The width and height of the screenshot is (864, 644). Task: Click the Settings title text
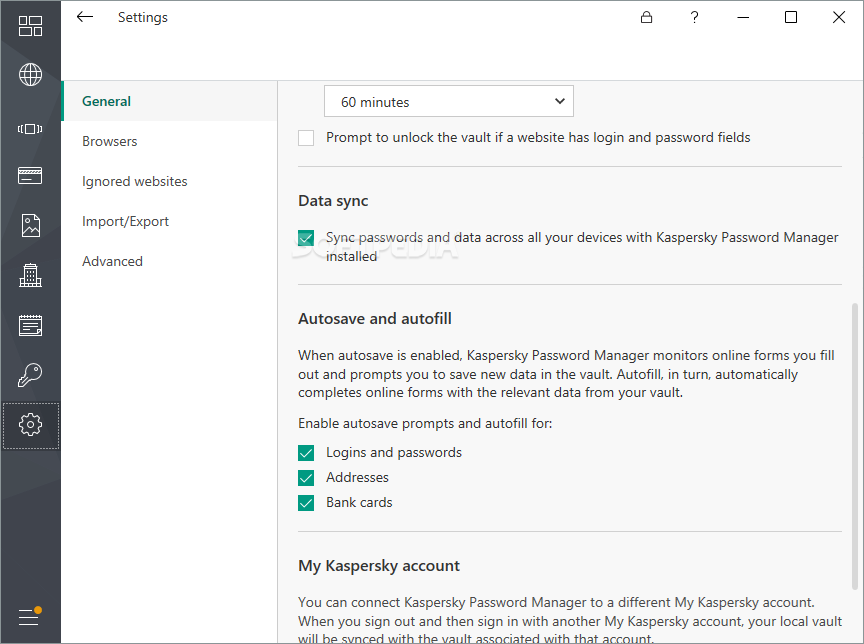143,18
